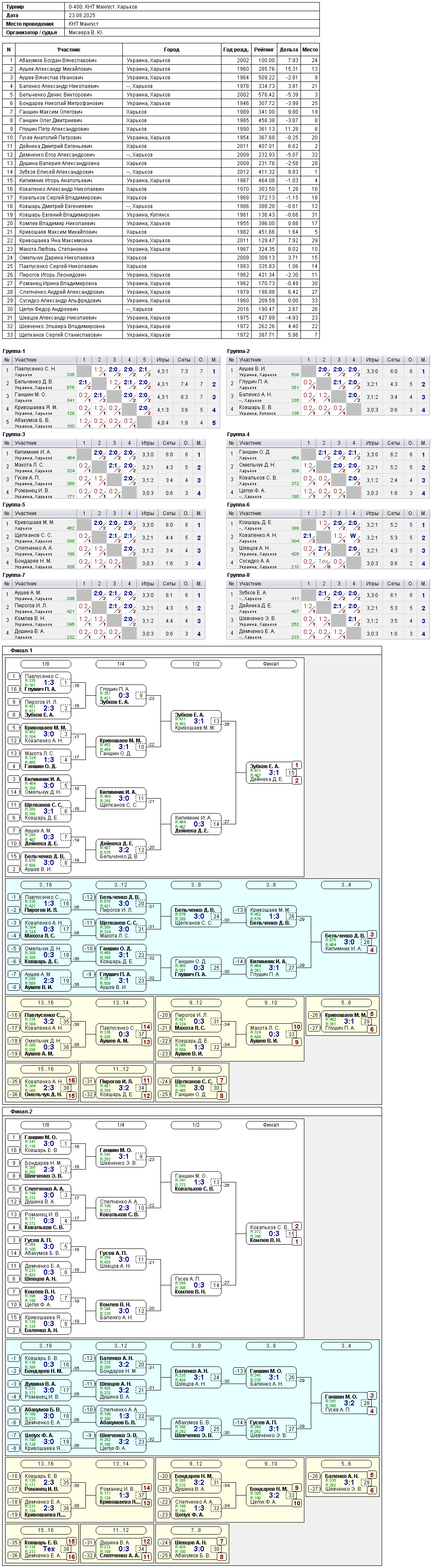Viewport: 434px width, 1568px height.
Task: Click the Группа-8 heading
Action: [x=238, y=575]
